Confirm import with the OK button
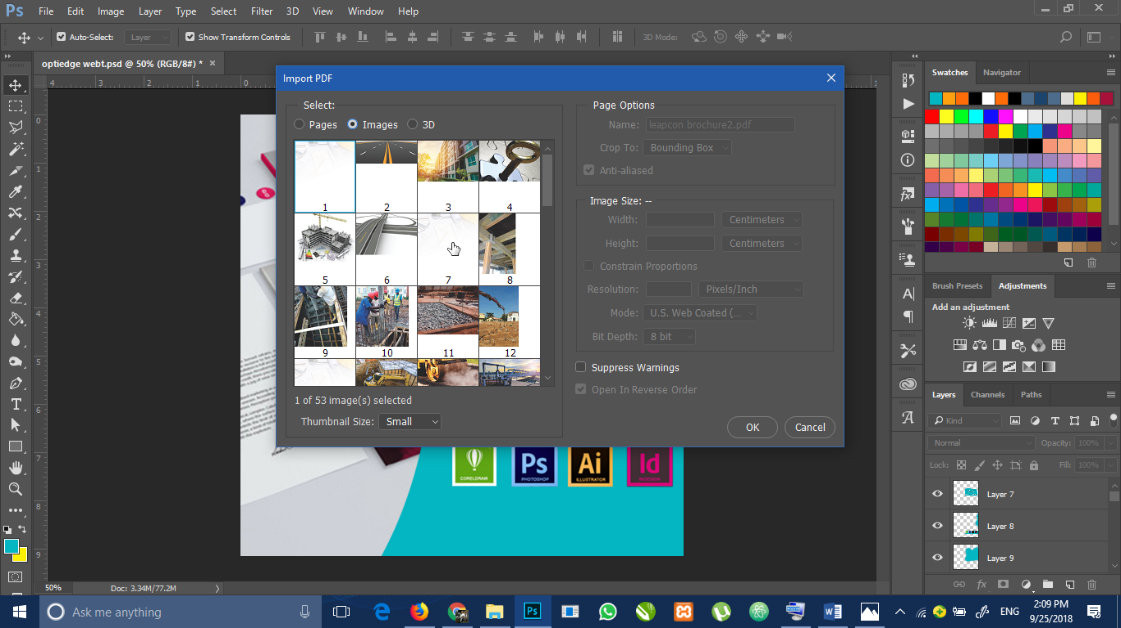This screenshot has height=628, width=1121. (752, 427)
